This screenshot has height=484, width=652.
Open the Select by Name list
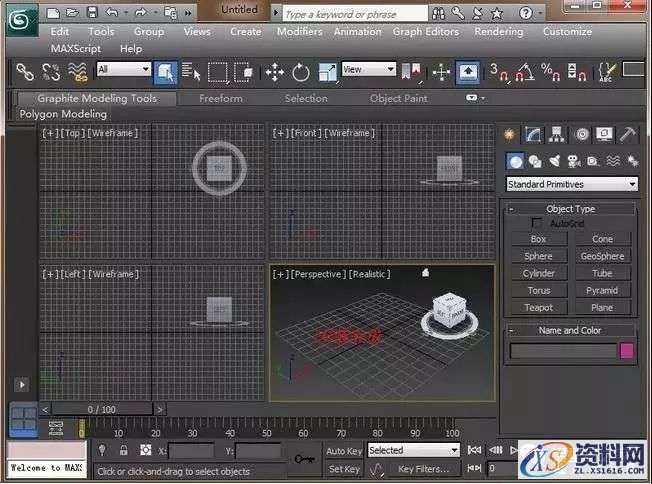tap(191, 72)
